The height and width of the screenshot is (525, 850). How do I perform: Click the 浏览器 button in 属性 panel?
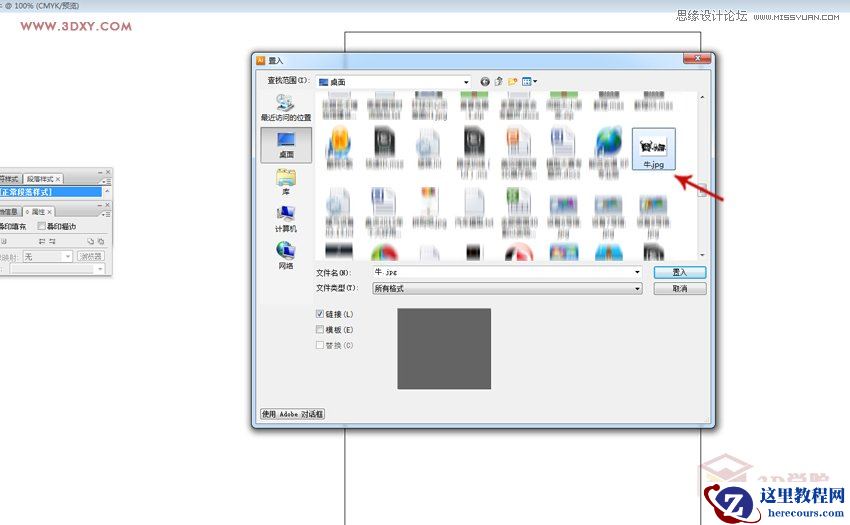[91, 256]
